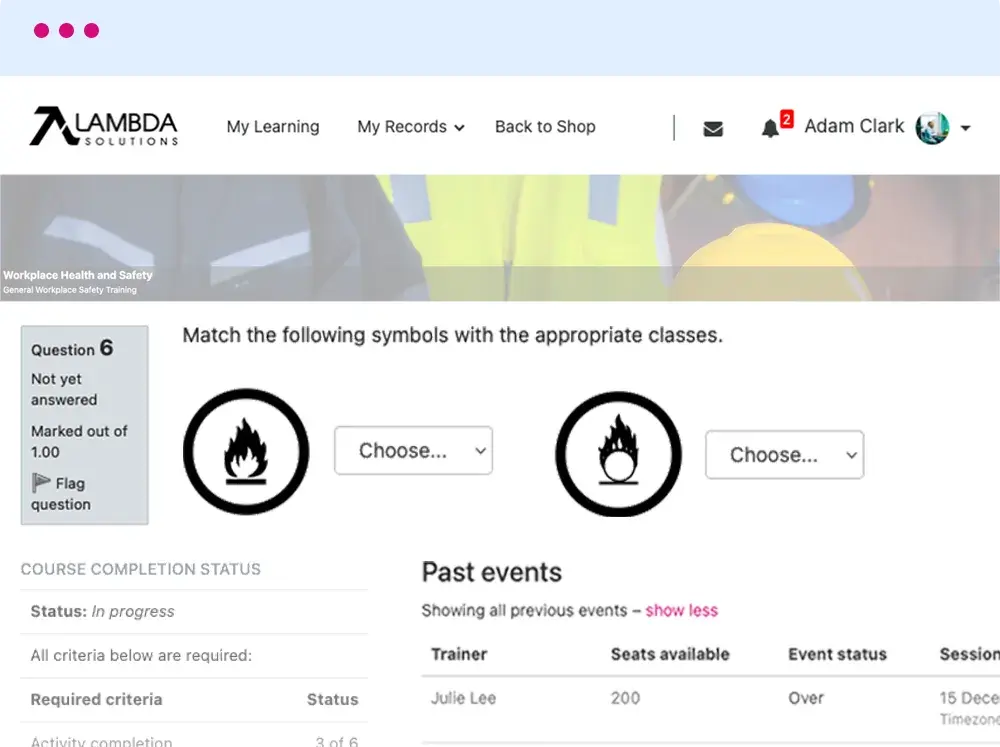The height and width of the screenshot is (747, 1000).
Task: Navigate Back to Shop
Action: click(545, 127)
